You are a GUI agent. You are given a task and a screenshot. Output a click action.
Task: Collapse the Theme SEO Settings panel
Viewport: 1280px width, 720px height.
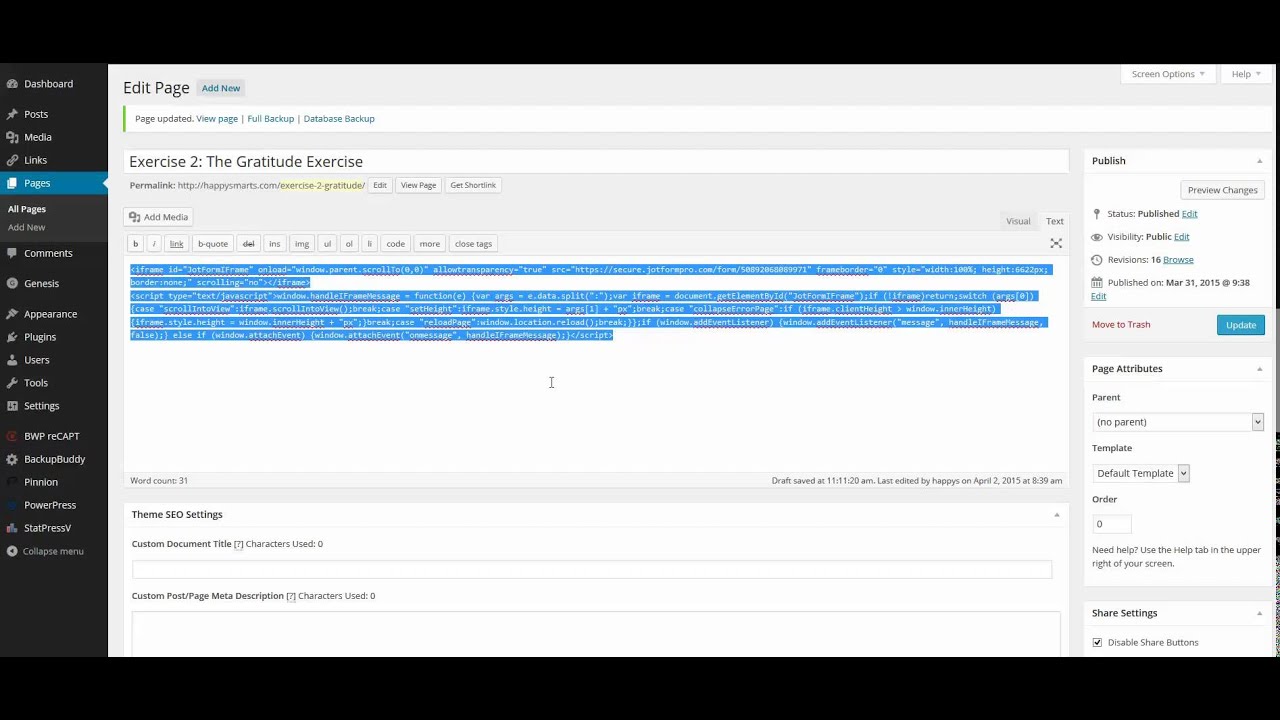(x=1056, y=514)
